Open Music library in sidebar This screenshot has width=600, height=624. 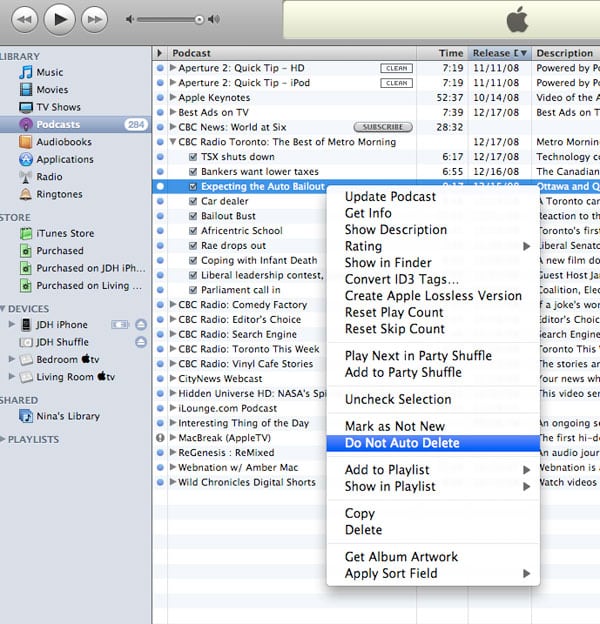[x=49, y=72]
